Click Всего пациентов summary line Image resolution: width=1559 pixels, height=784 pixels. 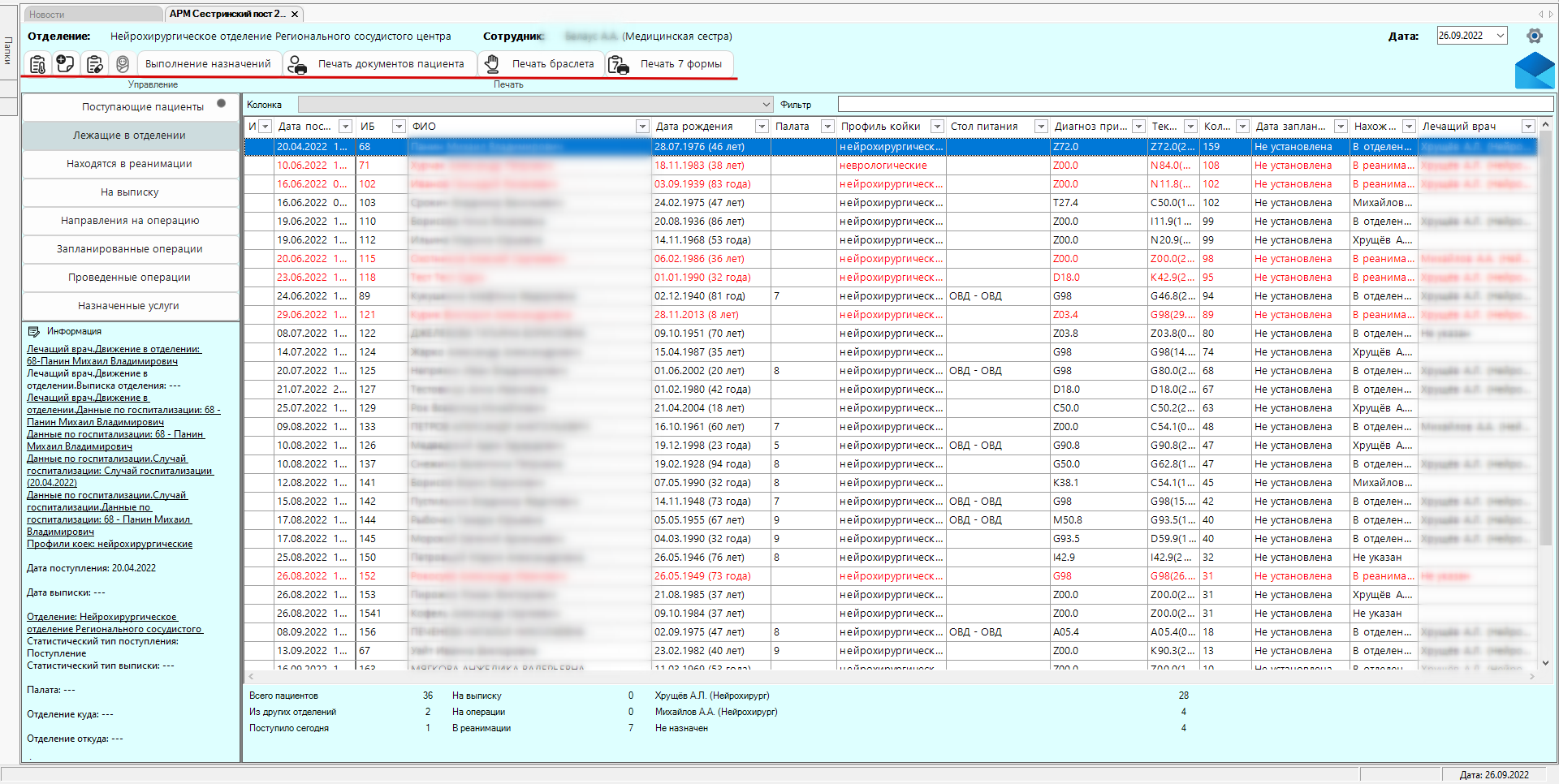click(x=341, y=696)
